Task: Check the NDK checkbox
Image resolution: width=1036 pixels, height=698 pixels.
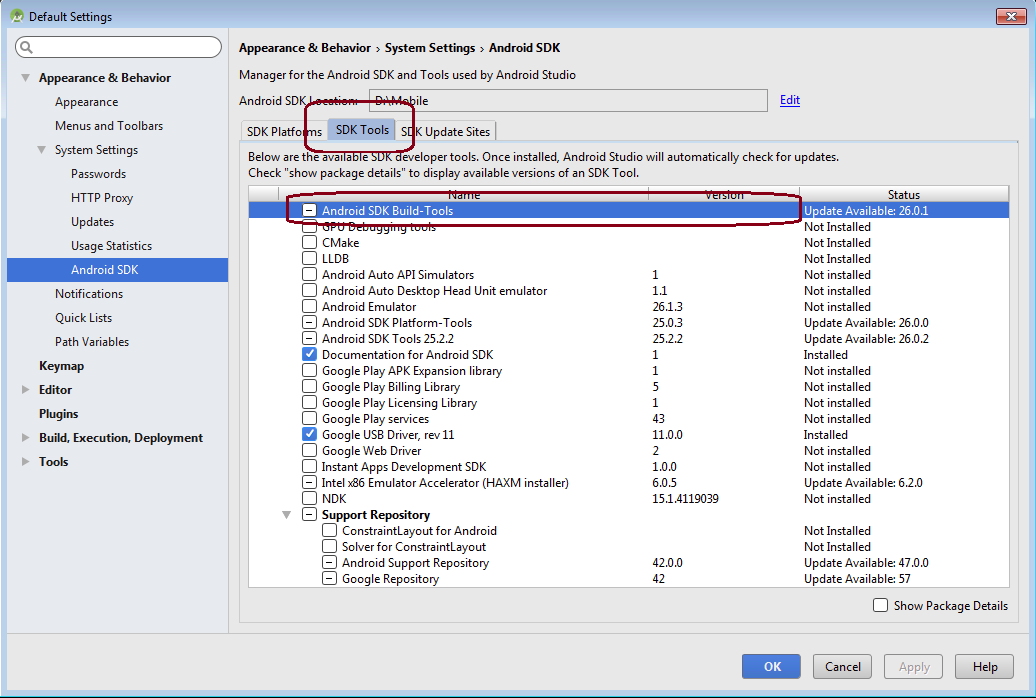Action: 310,499
